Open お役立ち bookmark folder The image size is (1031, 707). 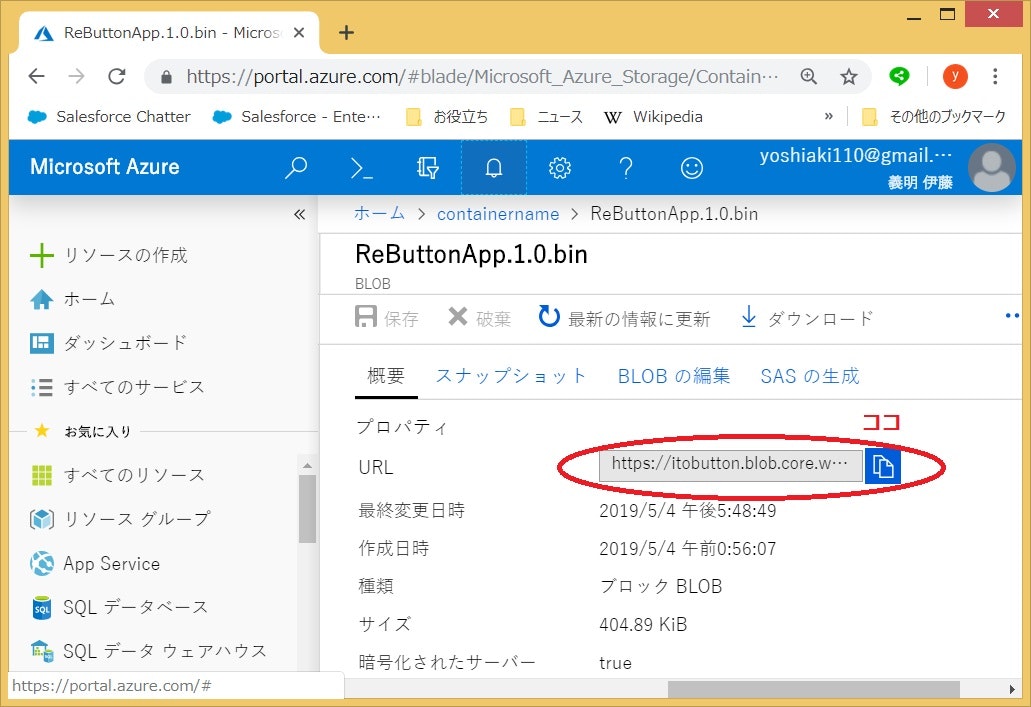click(x=447, y=117)
